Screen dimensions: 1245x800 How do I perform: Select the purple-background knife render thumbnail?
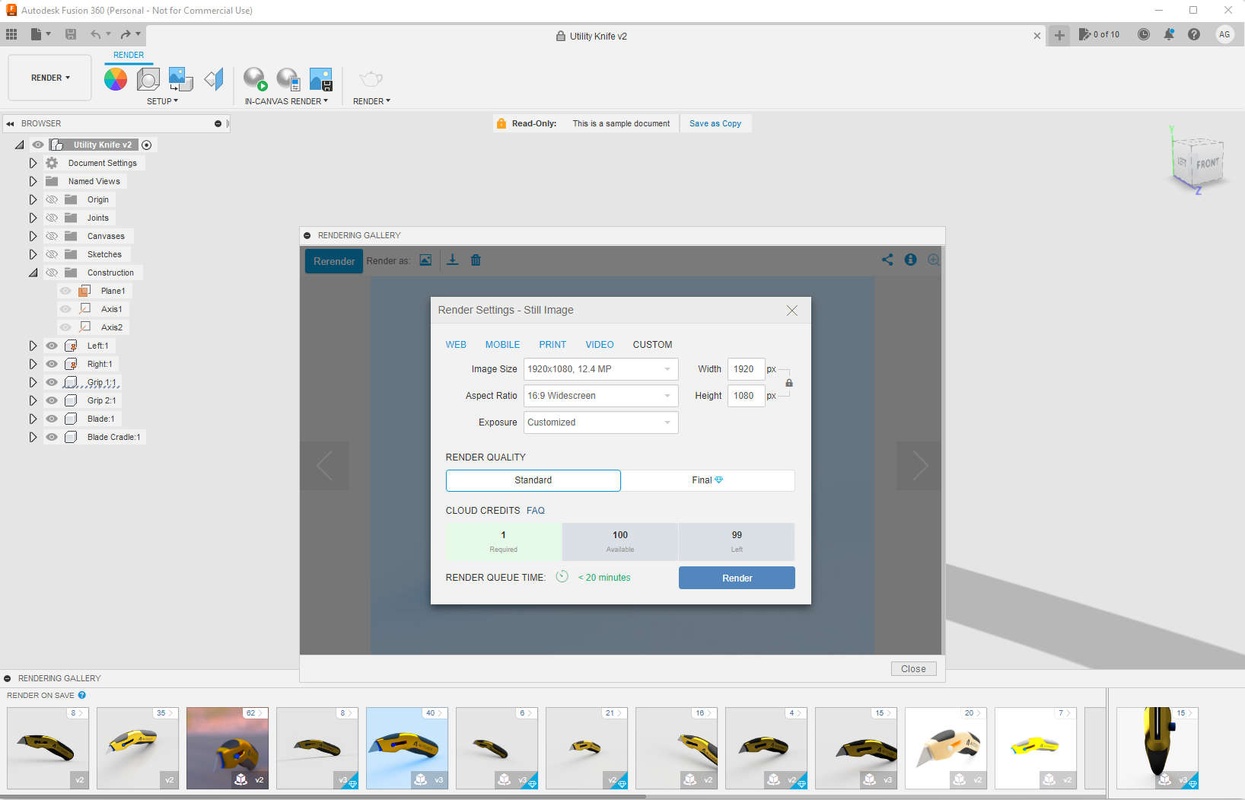click(x=227, y=748)
